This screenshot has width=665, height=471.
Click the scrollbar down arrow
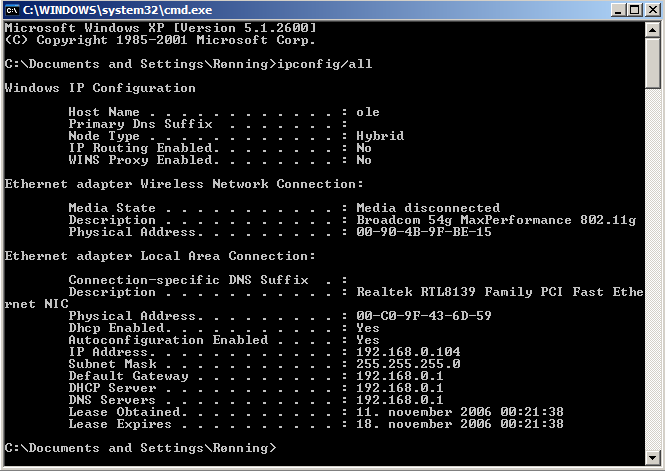click(x=652, y=457)
